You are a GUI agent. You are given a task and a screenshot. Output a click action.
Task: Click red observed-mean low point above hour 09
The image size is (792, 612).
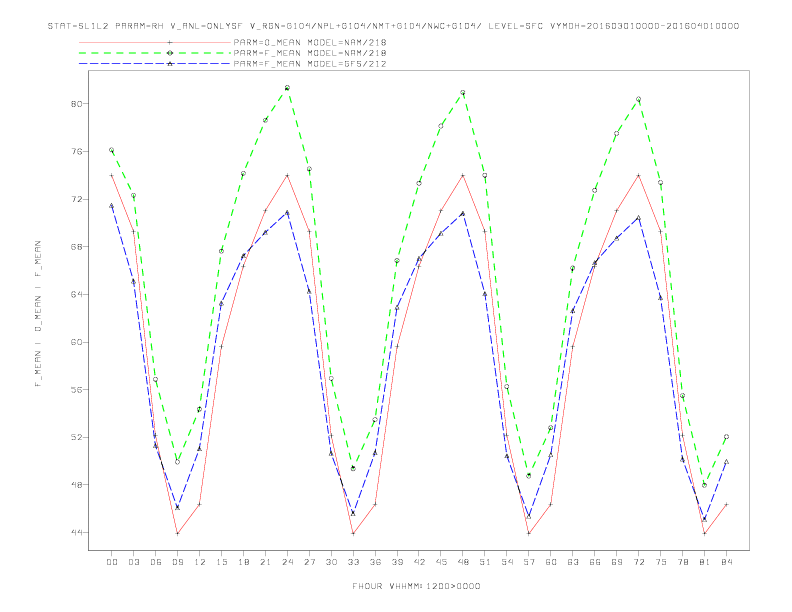click(177, 533)
